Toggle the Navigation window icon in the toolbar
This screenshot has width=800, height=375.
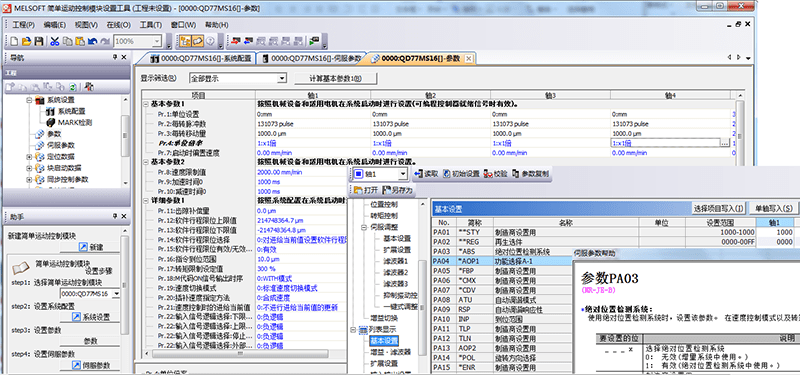tap(186, 41)
